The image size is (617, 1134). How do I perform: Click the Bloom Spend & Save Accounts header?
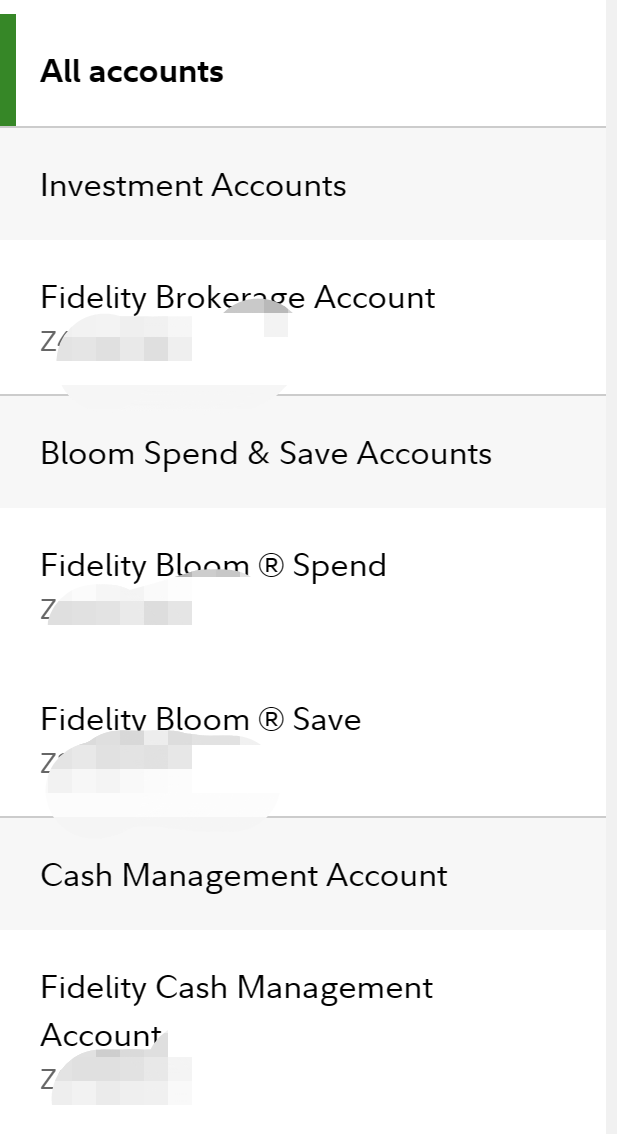pos(266,454)
